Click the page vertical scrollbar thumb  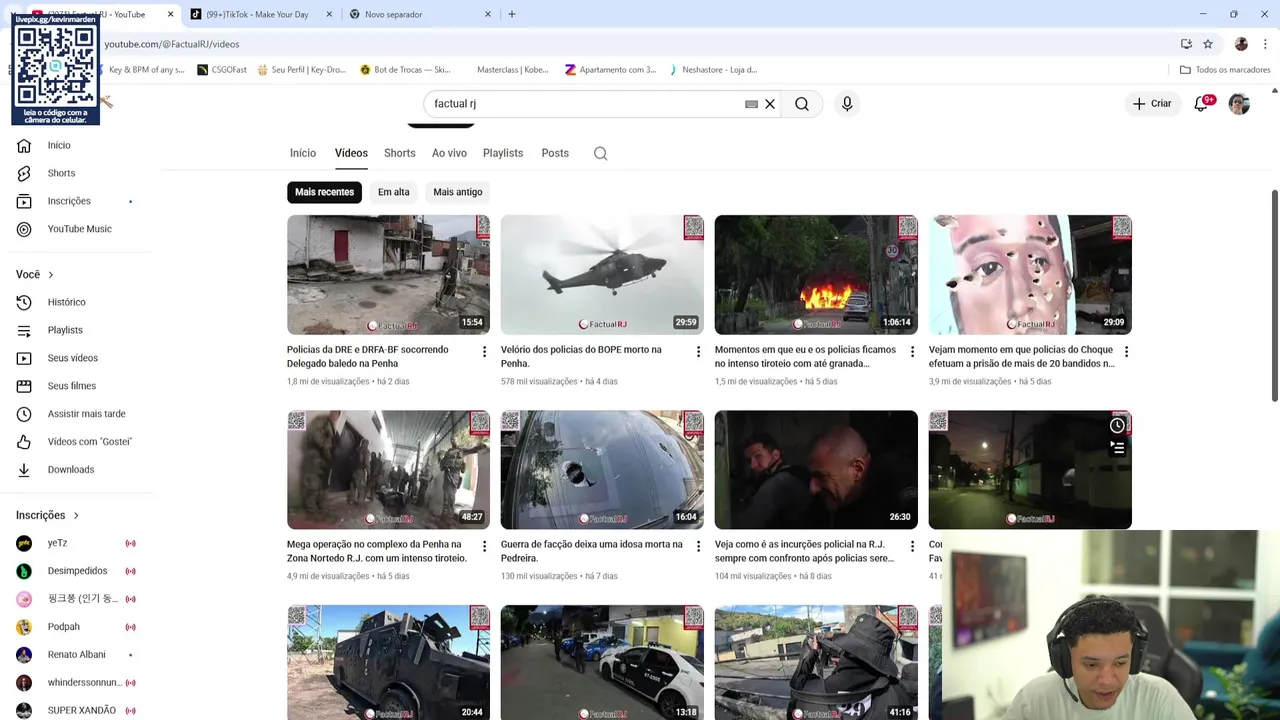point(1274,296)
